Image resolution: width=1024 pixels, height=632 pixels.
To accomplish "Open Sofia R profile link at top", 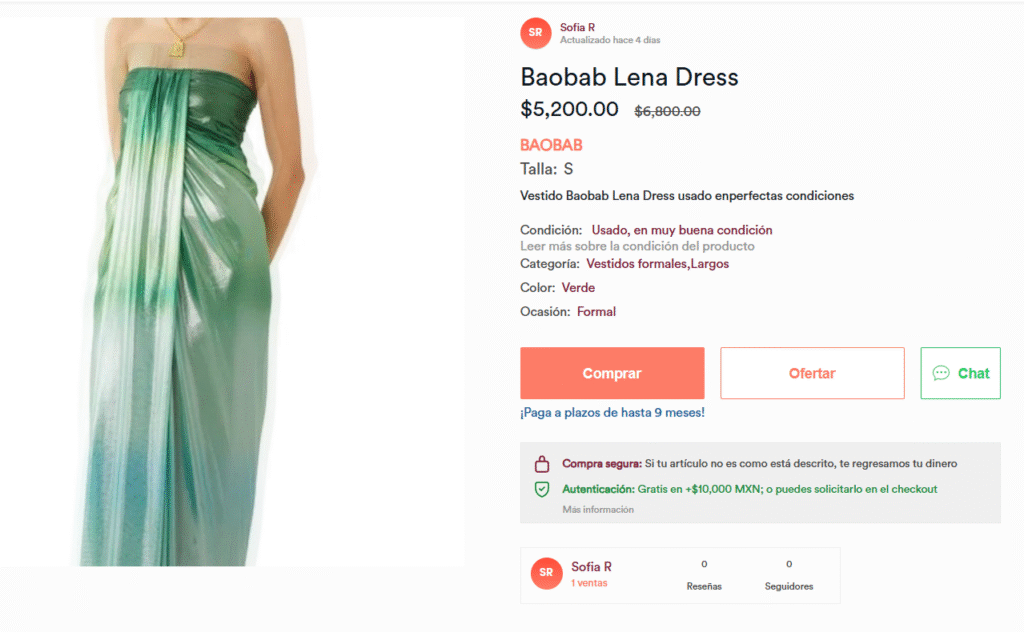I will (578, 27).
